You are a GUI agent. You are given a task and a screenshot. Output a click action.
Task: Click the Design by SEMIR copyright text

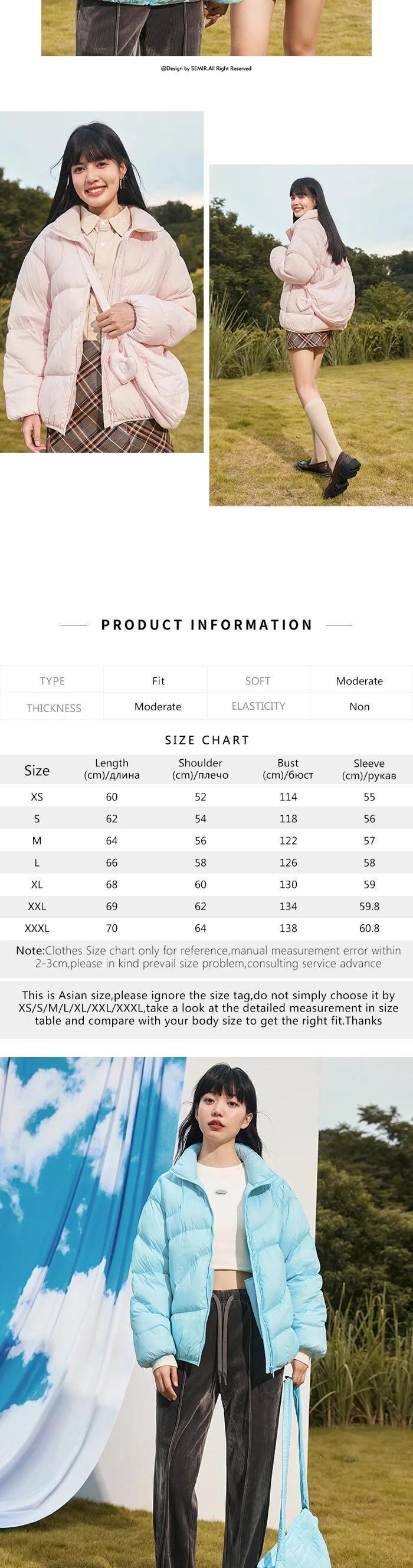click(x=206, y=69)
